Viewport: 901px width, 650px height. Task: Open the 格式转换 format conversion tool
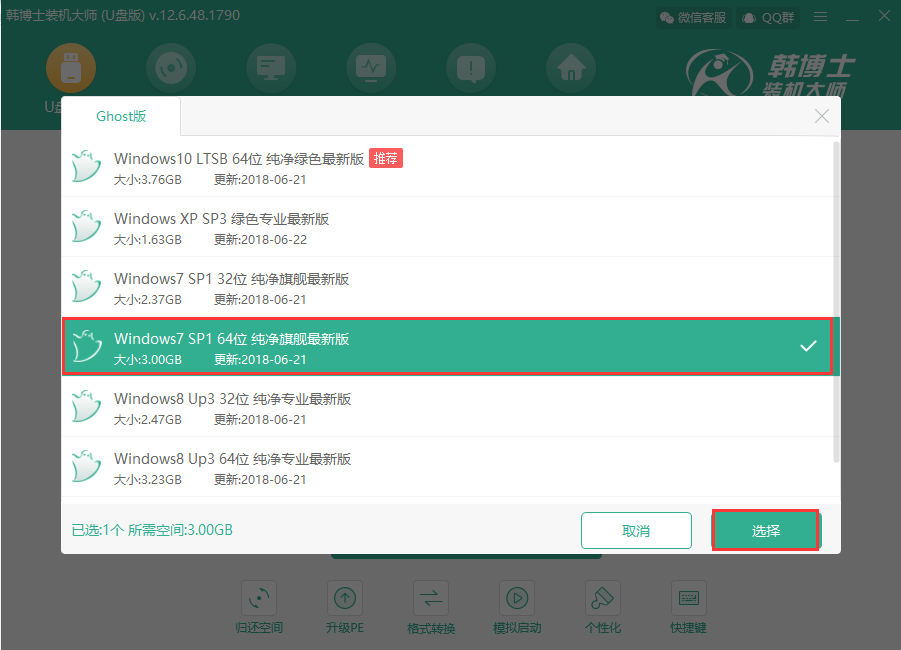pos(431,598)
